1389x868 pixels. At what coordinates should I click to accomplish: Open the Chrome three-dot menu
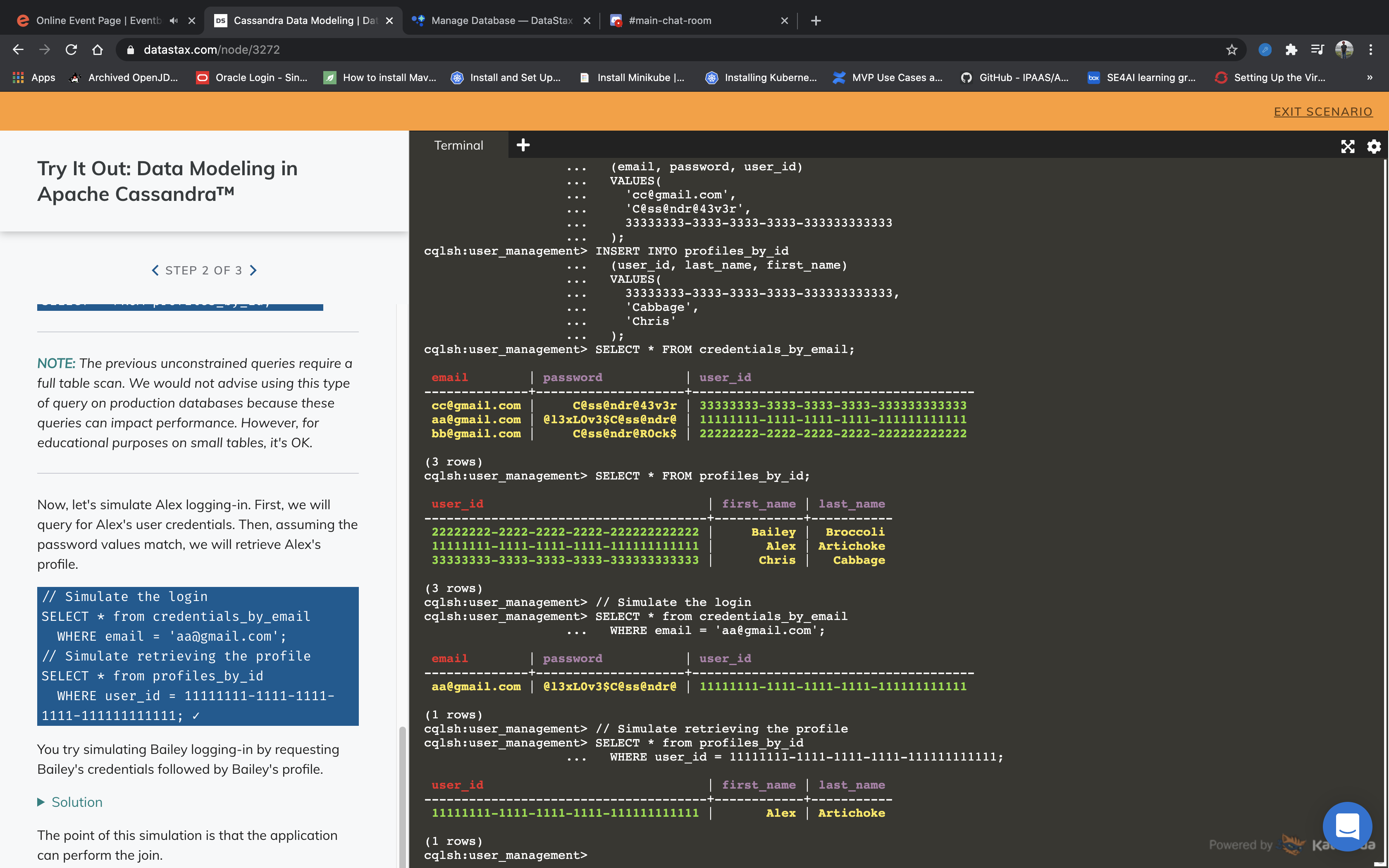1371,49
